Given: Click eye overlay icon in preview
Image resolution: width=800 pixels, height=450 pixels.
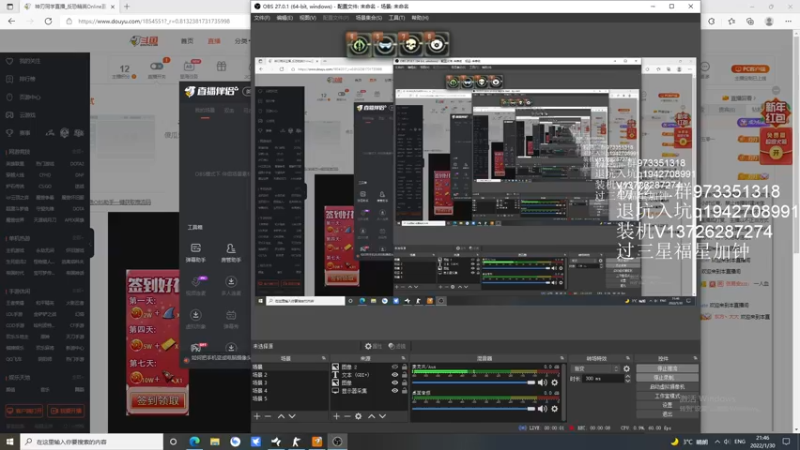Looking at the screenshot, I should coord(436,44).
